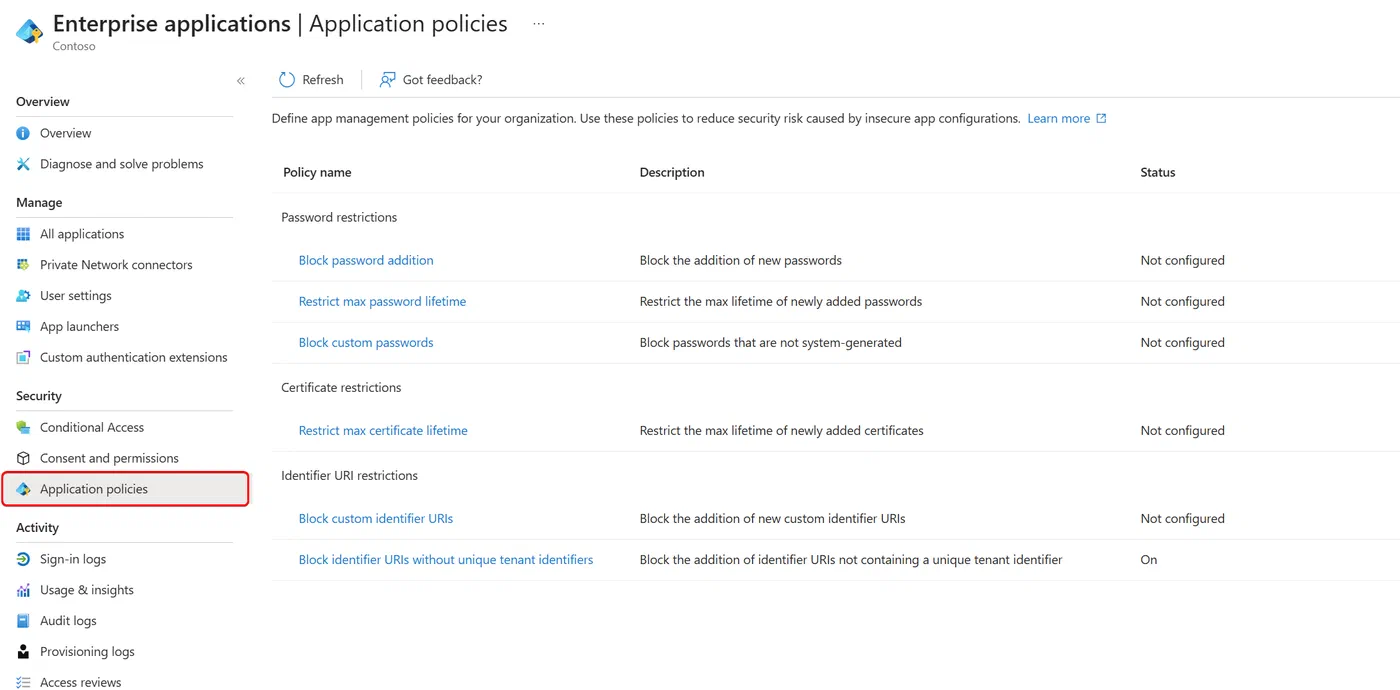Click the Conditional Access icon

(23, 427)
